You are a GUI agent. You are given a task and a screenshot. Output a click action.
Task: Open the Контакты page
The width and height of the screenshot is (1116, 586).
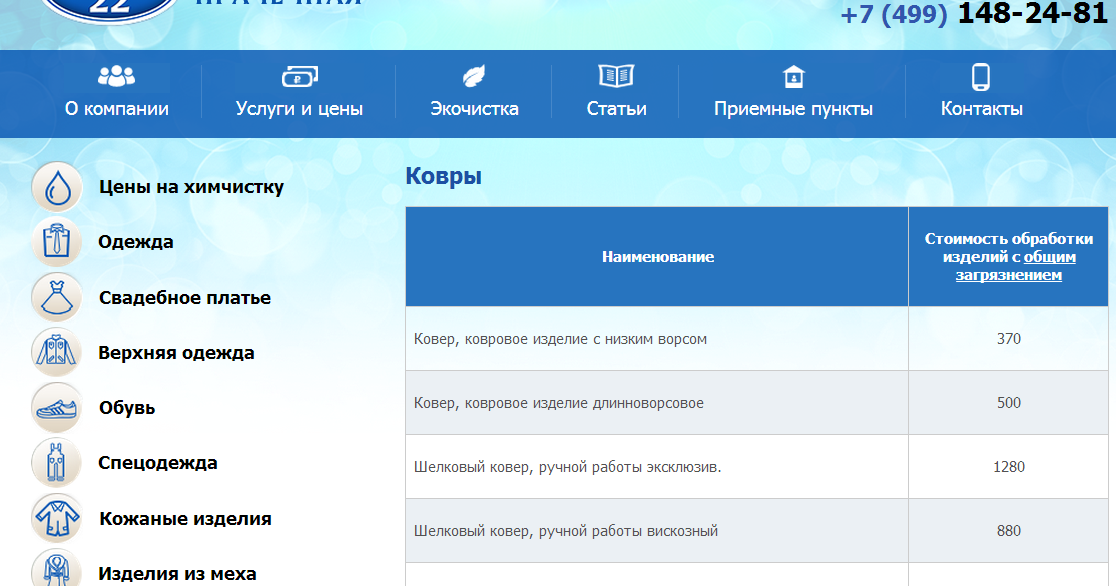pyautogui.click(x=981, y=109)
